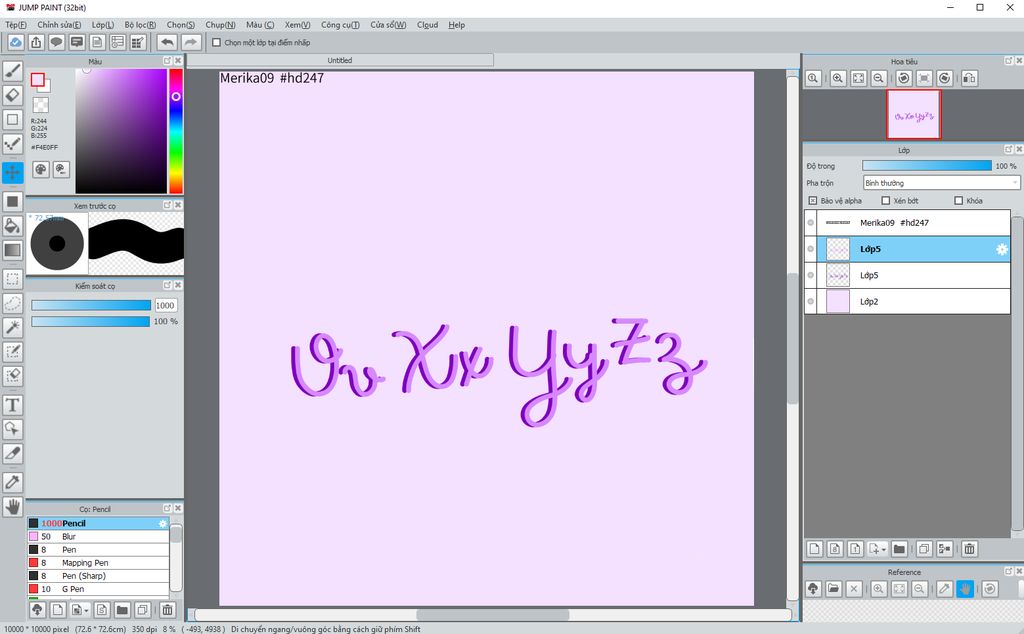Toggle visibility of the Lớp2 layer
1024x634 pixels.
pyautogui.click(x=811, y=301)
